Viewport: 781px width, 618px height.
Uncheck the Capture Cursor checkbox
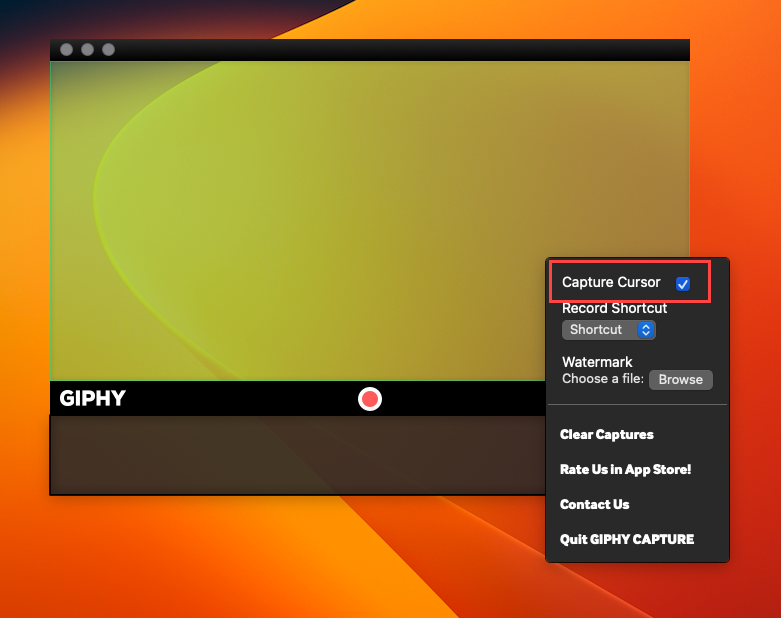coord(682,283)
